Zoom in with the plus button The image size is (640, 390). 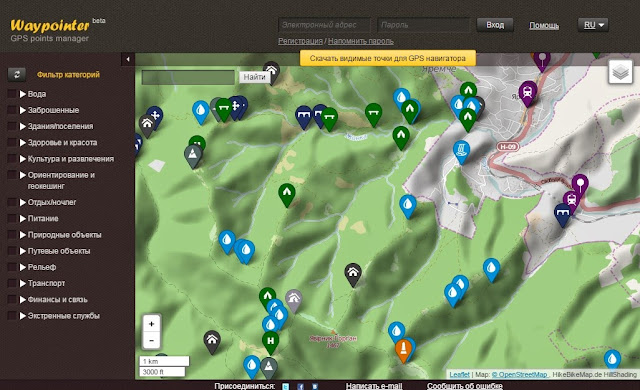(x=151, y=324)
